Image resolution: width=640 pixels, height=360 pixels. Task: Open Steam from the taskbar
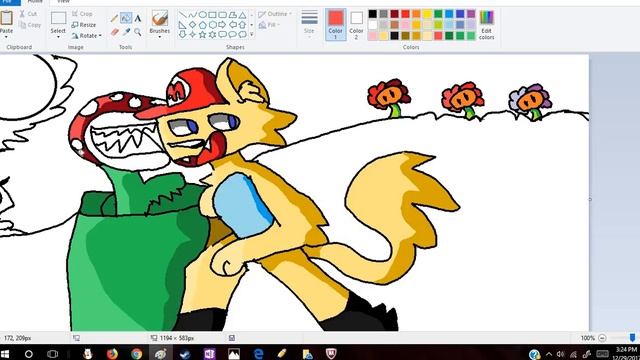pos(185,353)
